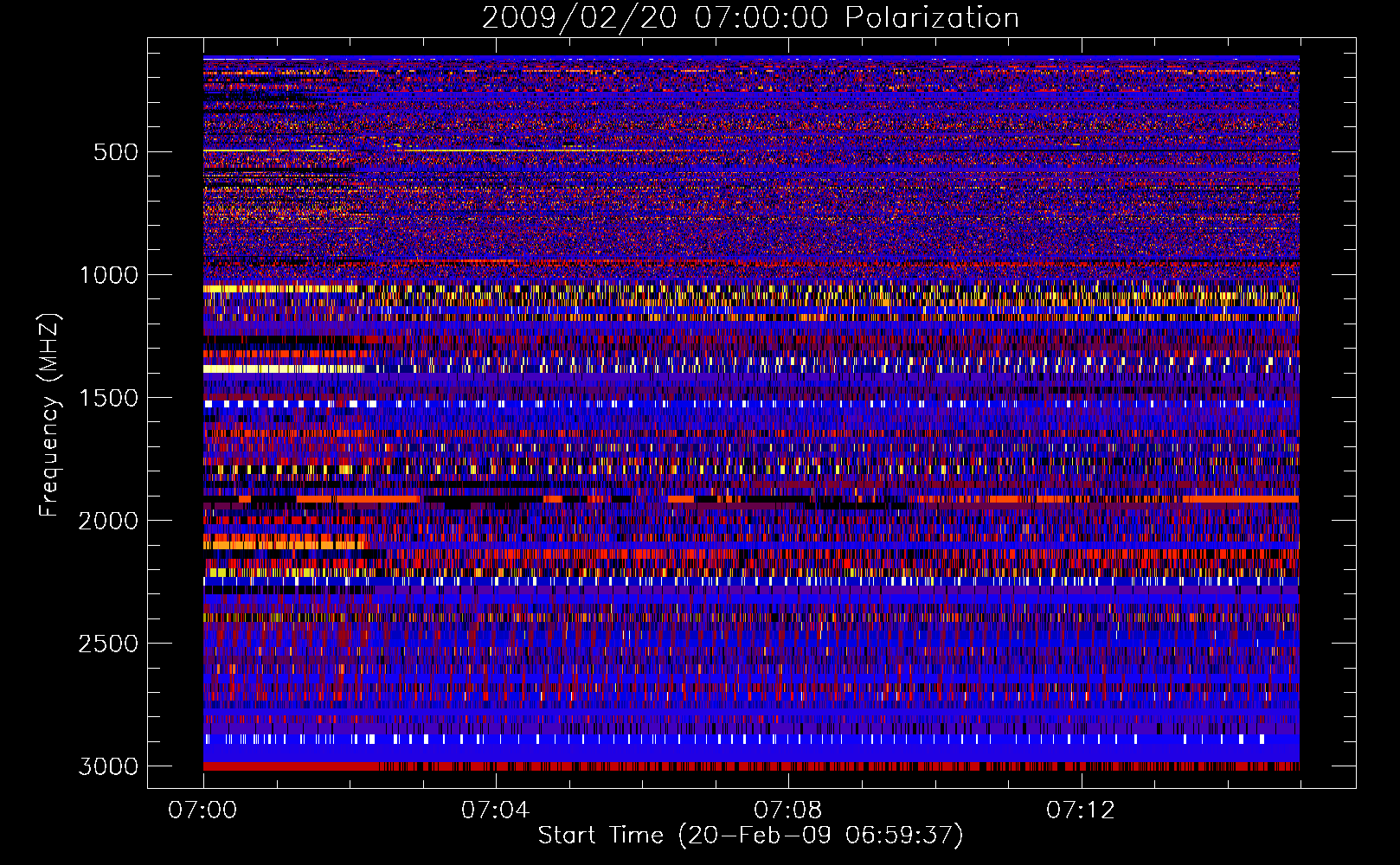Click the 500 frequency tick label
This screenshot has width=1400, height=865.
[116, 152]
